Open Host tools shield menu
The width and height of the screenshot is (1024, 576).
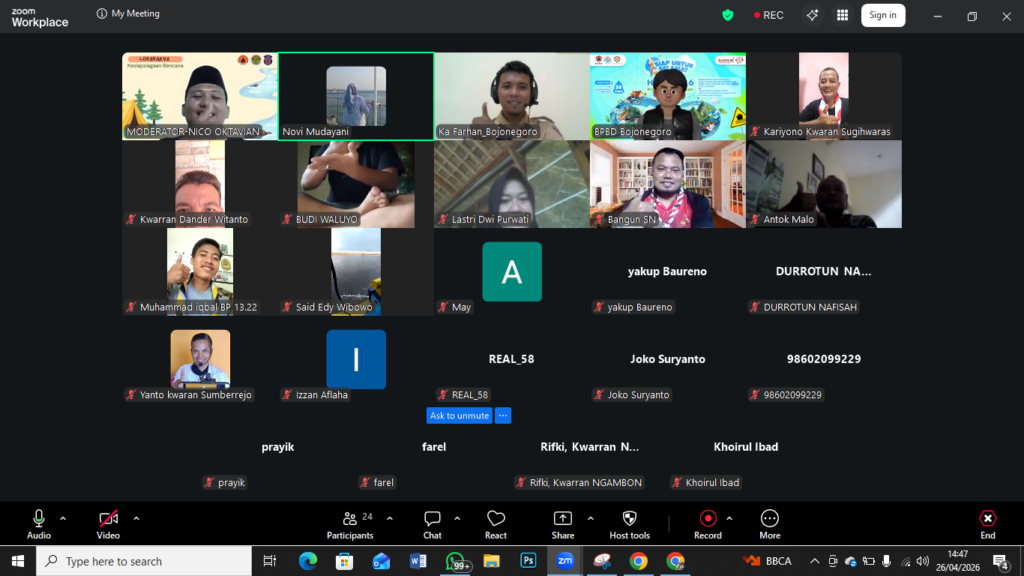point(629,523)
